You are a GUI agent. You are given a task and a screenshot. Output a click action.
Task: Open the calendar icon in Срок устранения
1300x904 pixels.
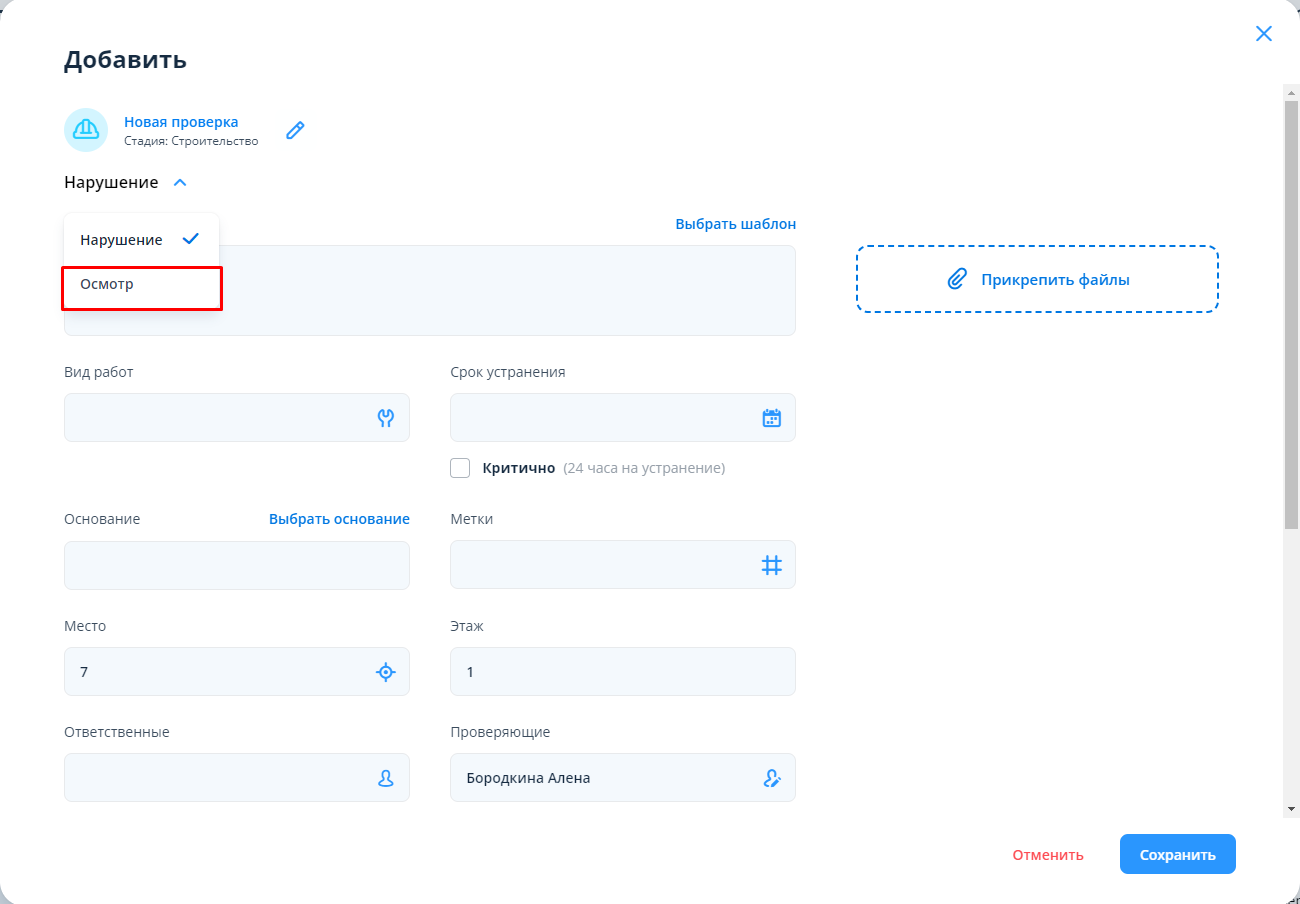coord(771,418)
